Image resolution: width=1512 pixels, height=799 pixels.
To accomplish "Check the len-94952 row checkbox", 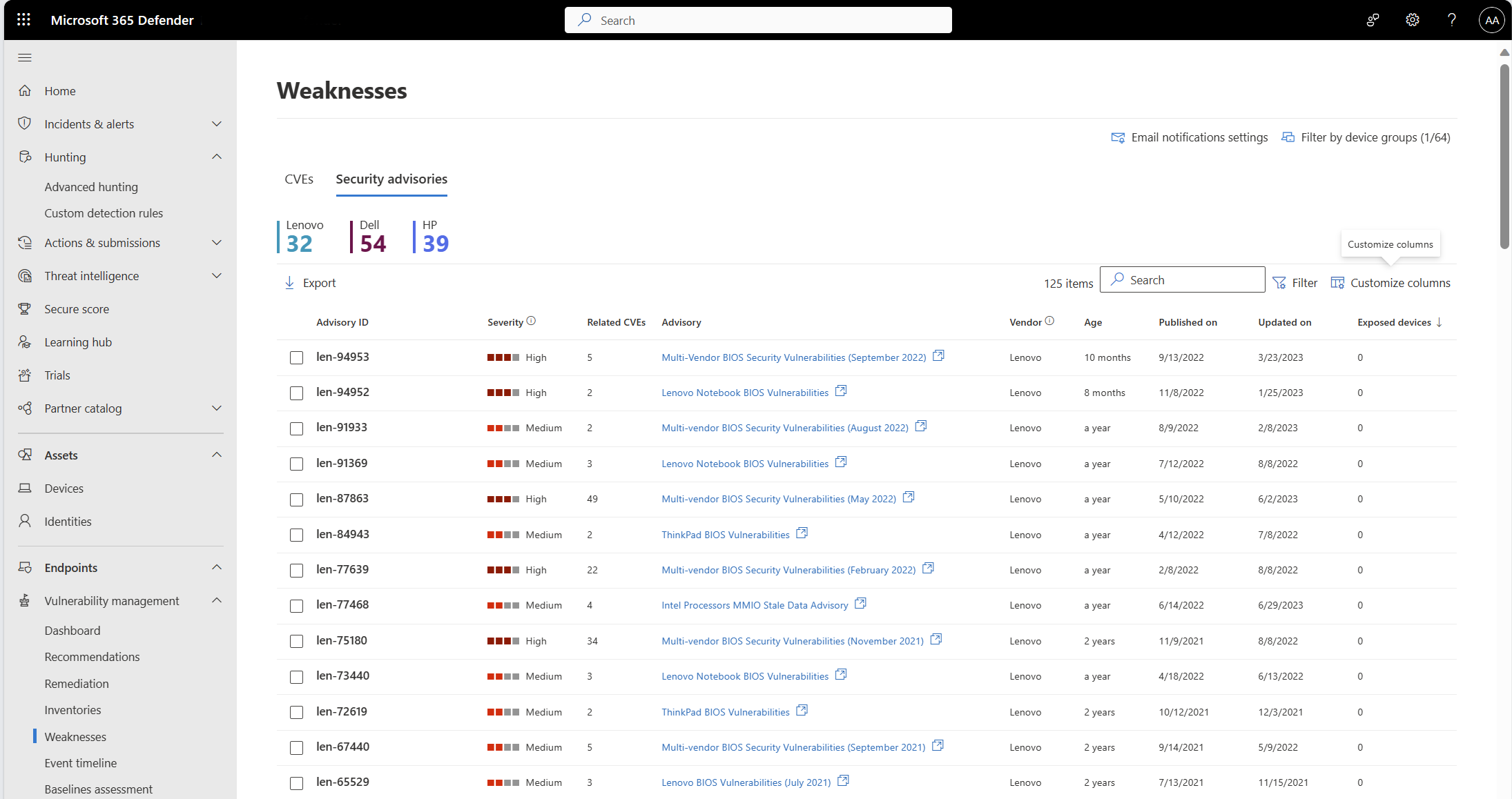I will point(296,393).
